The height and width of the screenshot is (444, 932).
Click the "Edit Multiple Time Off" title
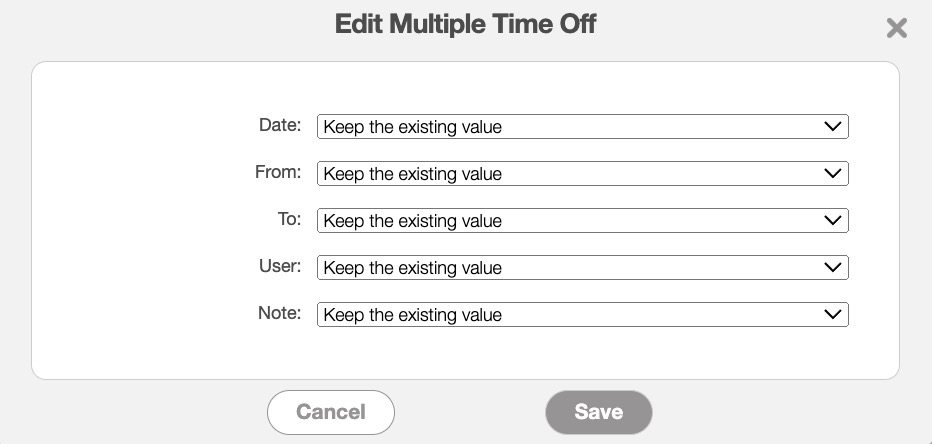click(x=465, y=24)
